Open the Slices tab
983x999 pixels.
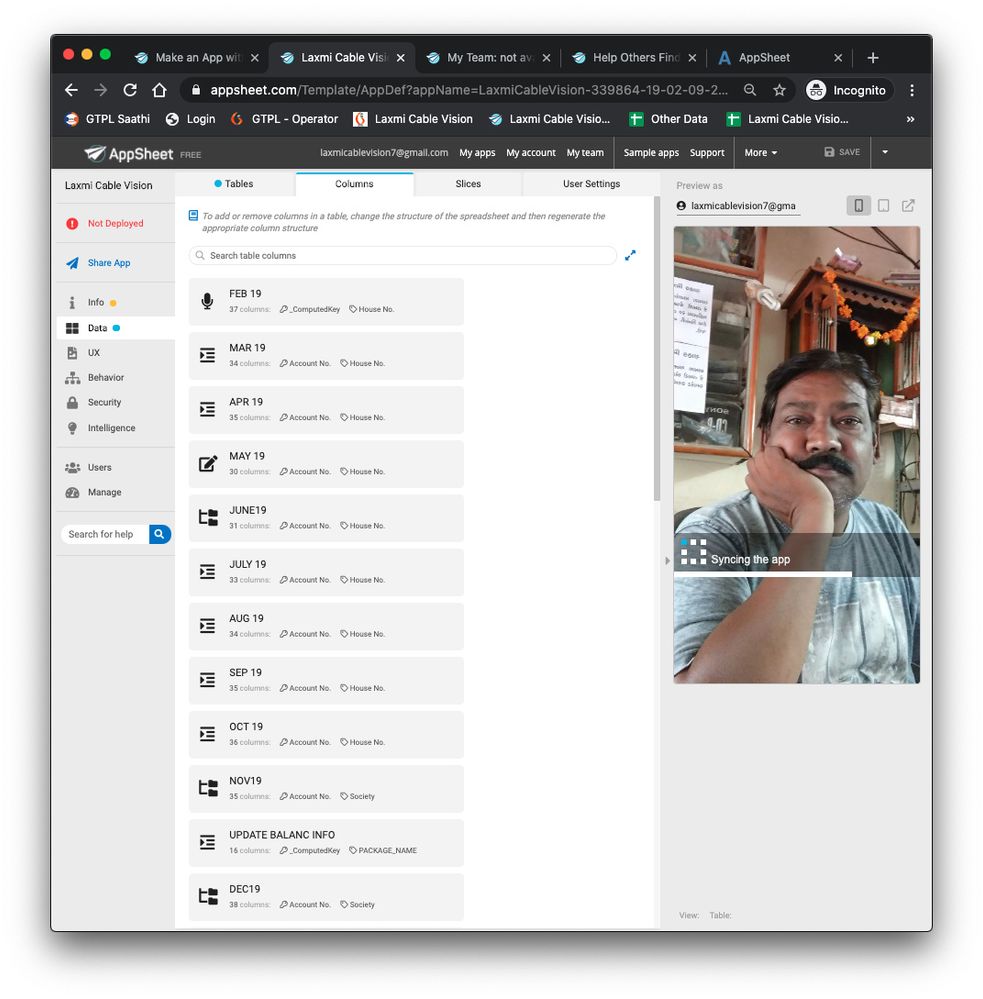[x=468, y=183]
